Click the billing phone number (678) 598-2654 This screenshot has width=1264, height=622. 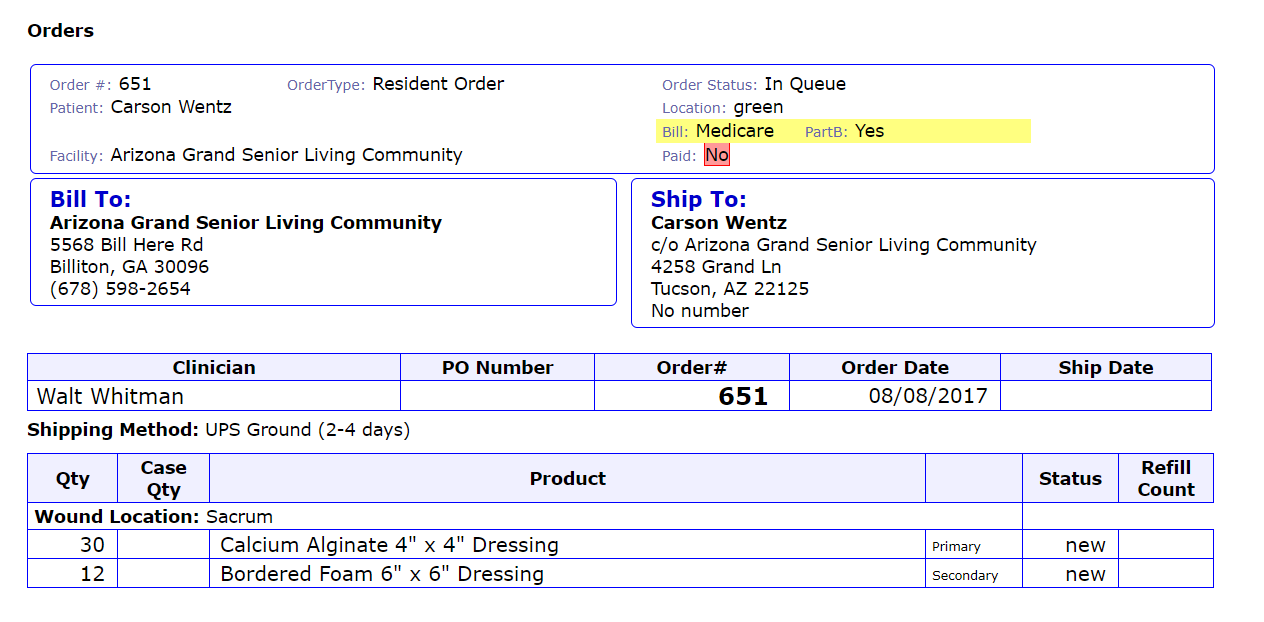click(120, 289)
